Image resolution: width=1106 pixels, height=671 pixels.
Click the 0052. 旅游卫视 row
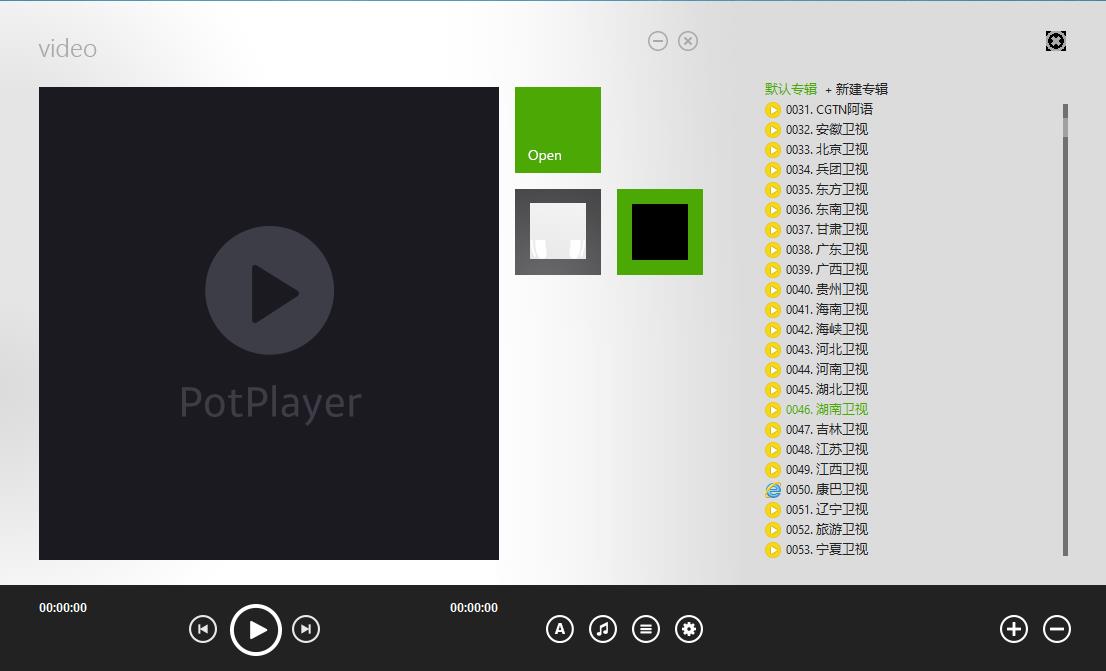817,529
